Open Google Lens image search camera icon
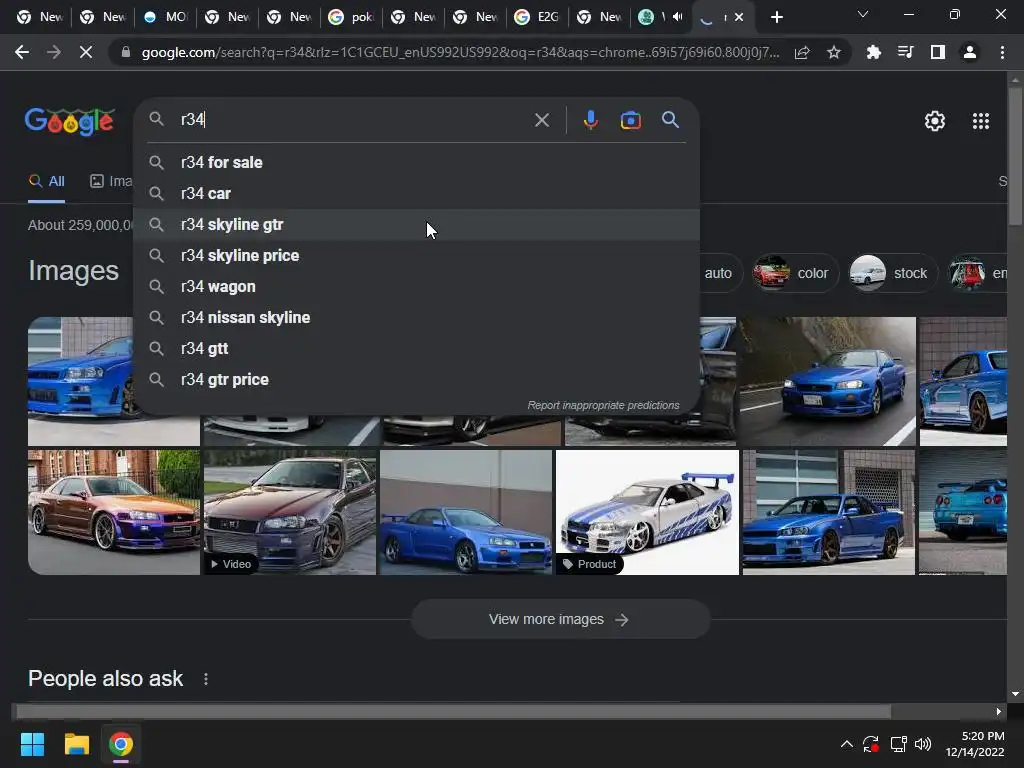 (x=630, y=120)
